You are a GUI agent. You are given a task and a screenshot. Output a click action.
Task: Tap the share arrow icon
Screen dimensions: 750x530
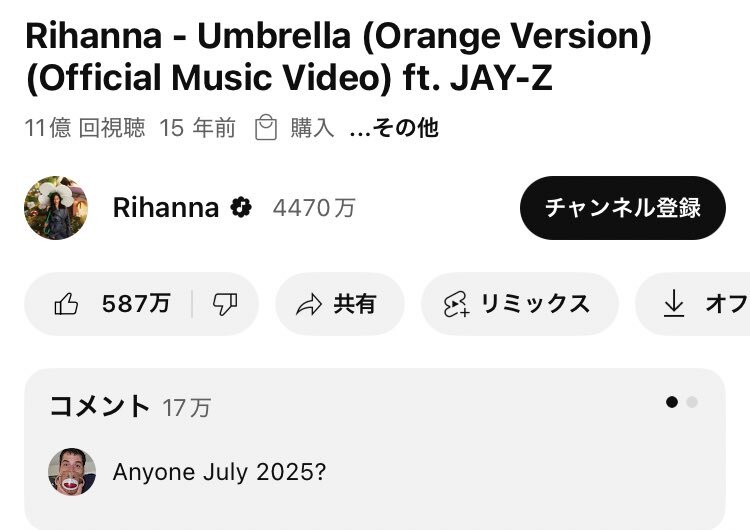pyautogui.click(x=309, y=305)
